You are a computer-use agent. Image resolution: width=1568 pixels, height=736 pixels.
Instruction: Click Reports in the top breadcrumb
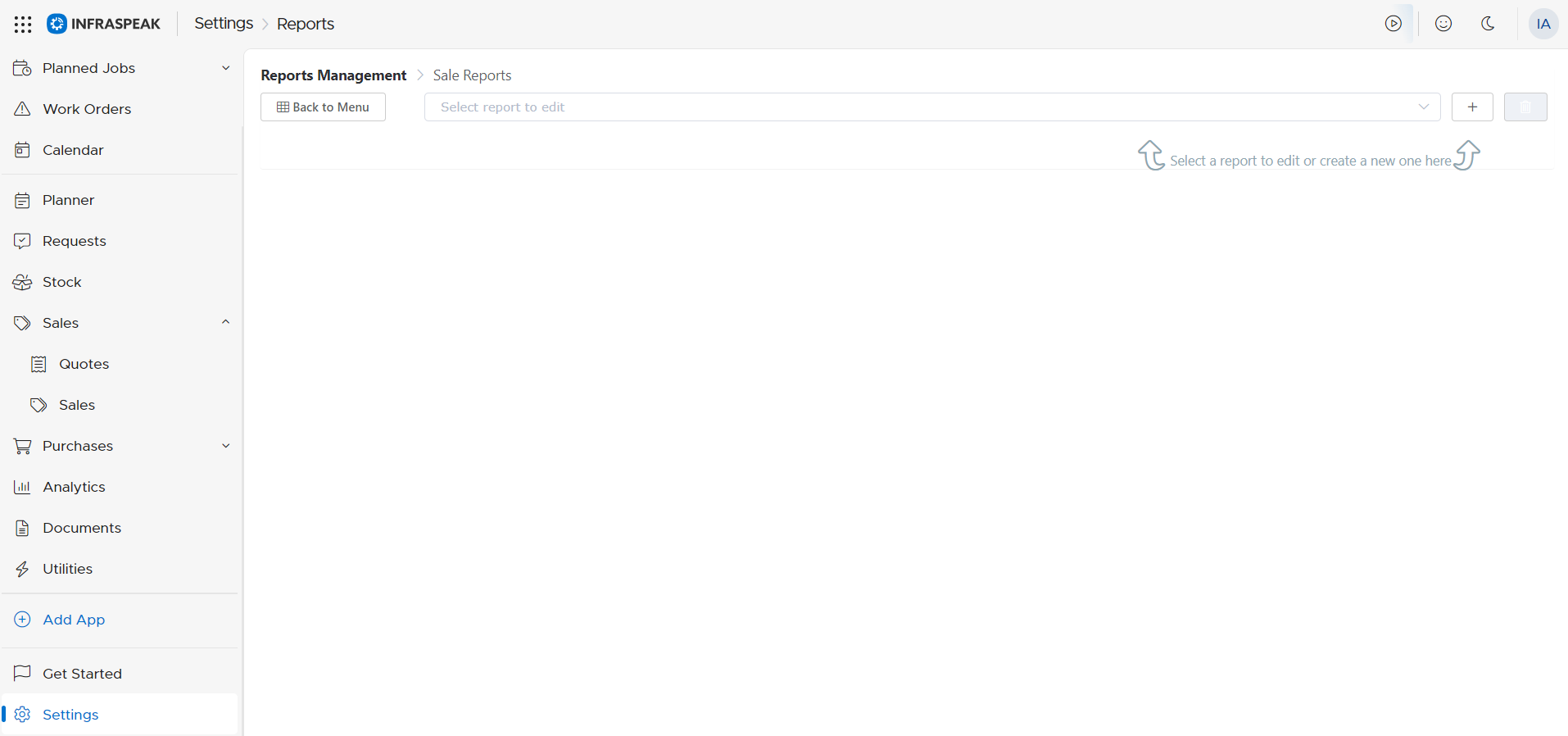(306, 24)
